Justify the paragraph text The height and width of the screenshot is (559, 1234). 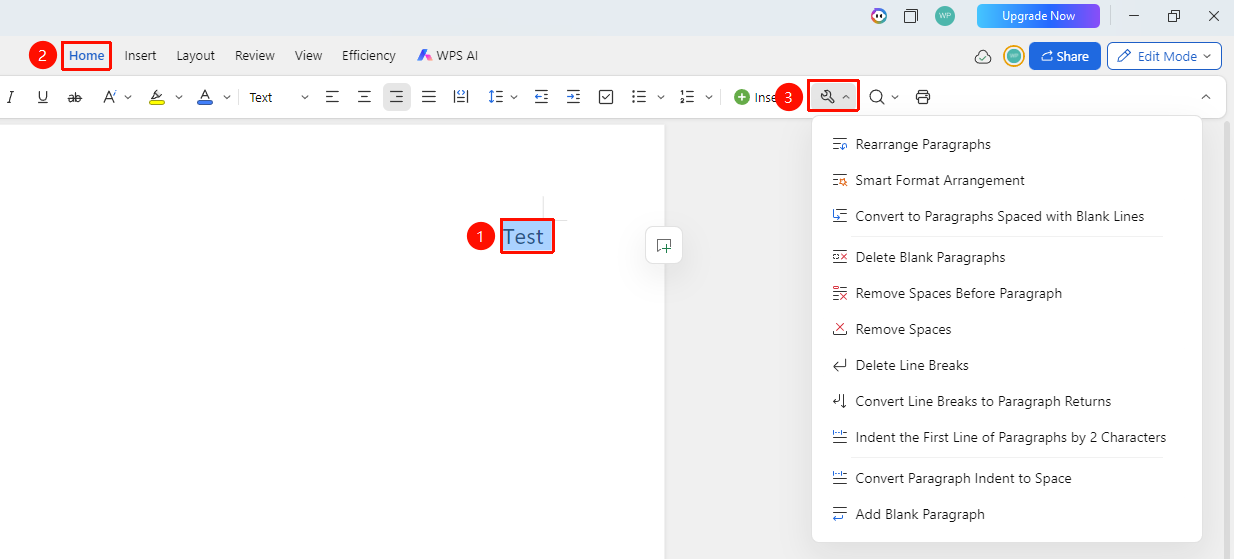pos(429,97)
